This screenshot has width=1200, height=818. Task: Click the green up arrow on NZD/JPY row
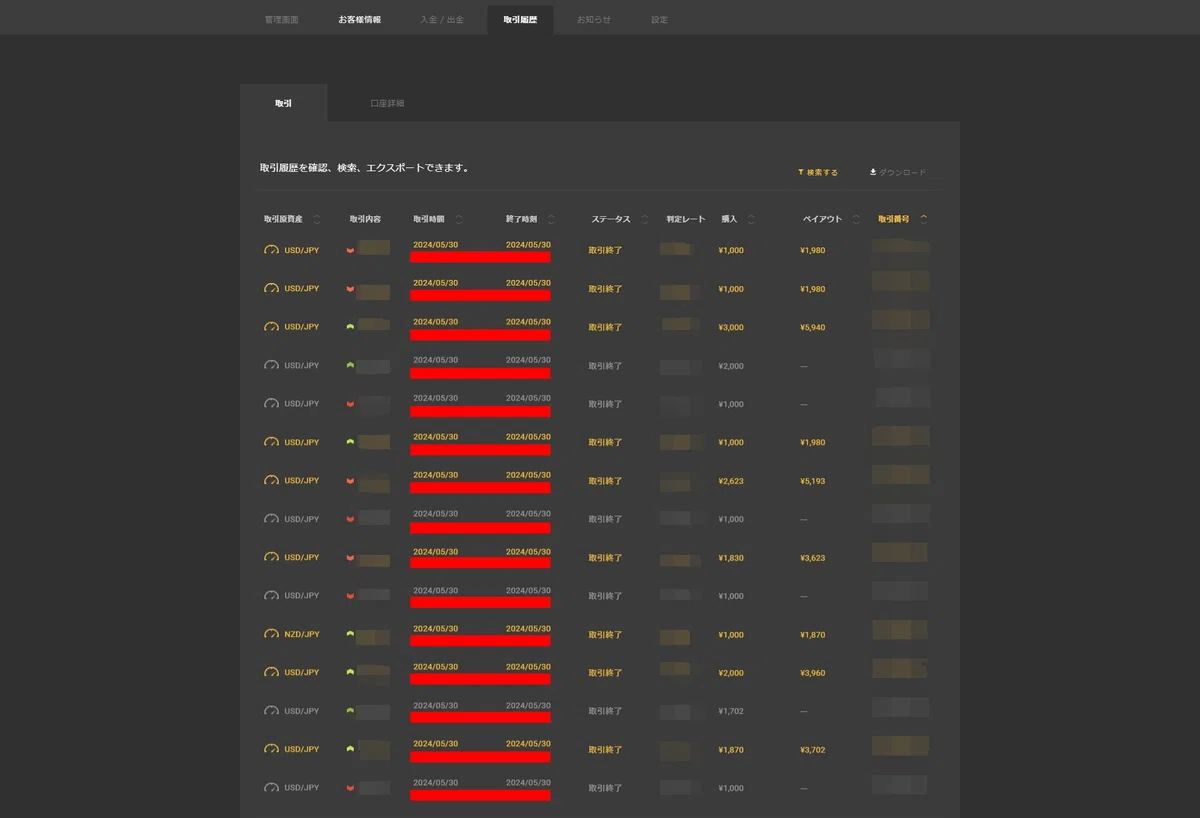click(350, 634)
